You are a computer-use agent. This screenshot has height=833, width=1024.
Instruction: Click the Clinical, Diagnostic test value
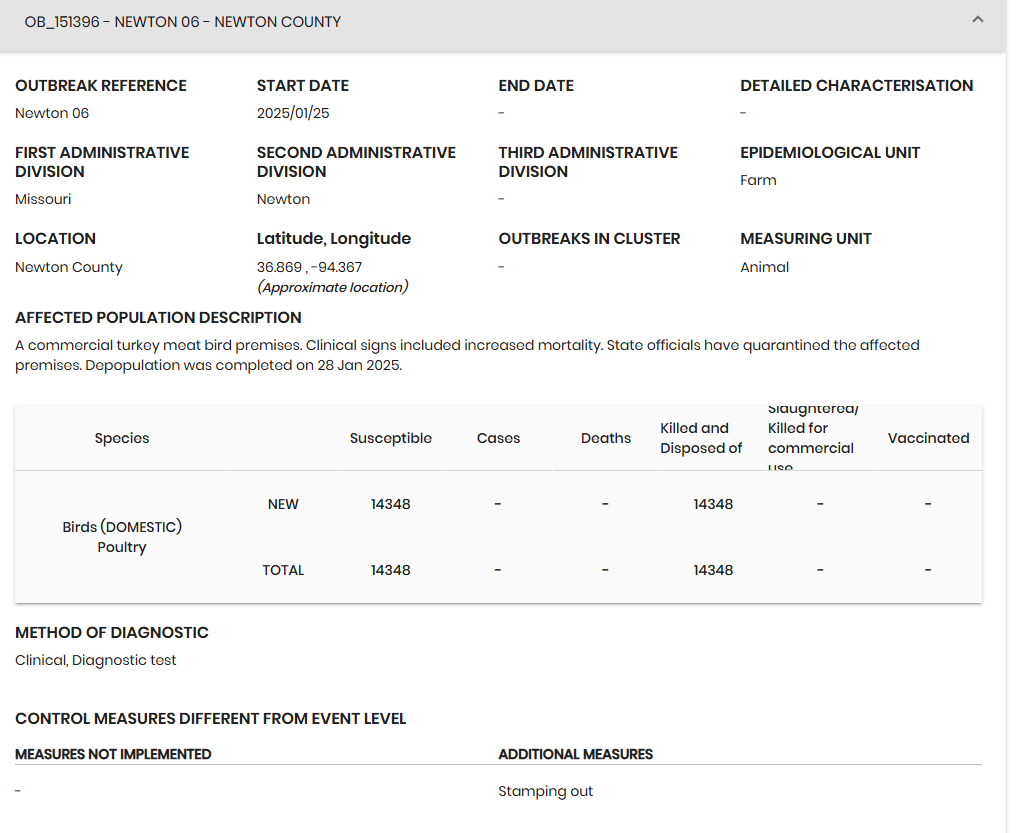96,660
